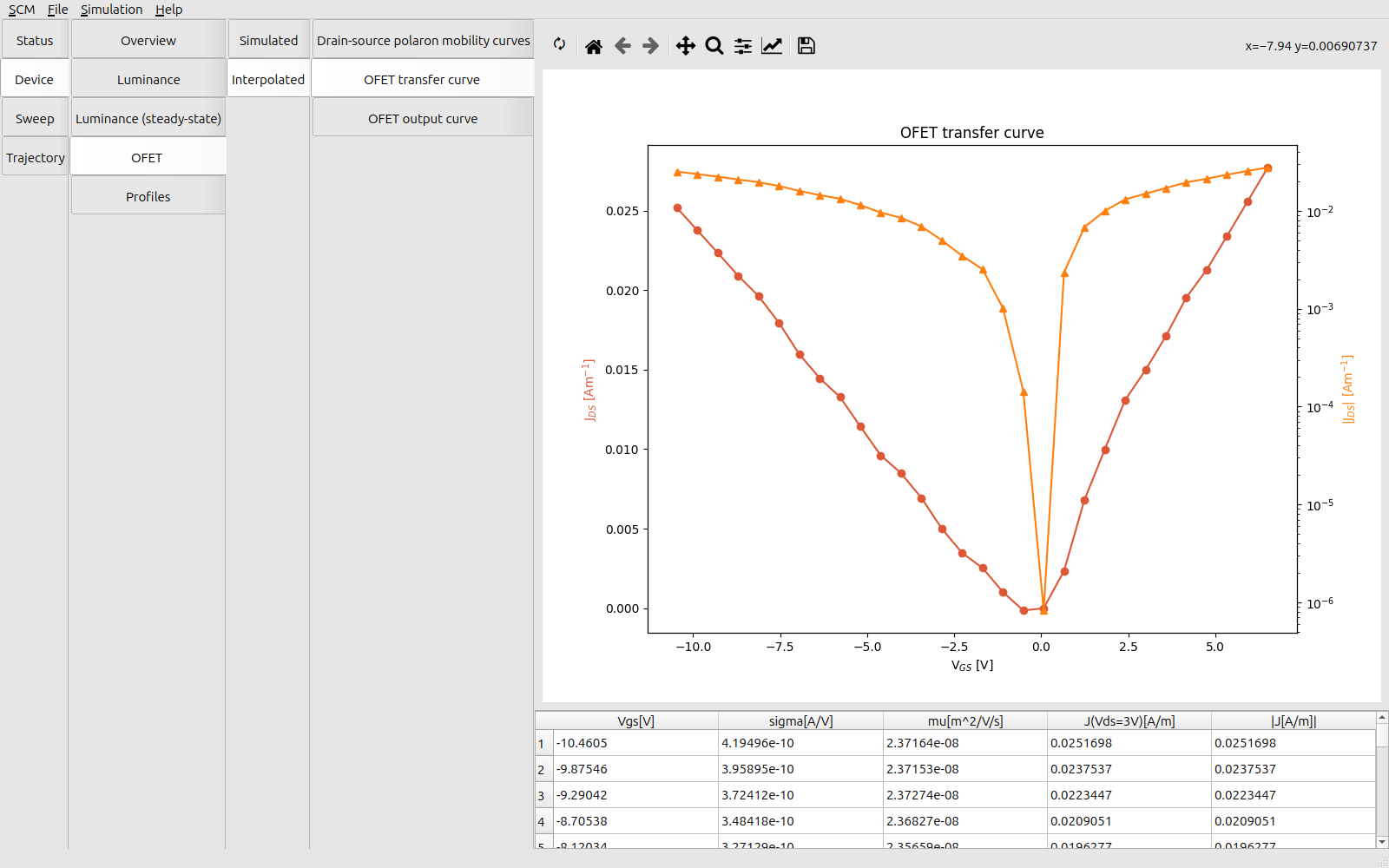Activate the Zoom magnifier tool

point(714,46)
